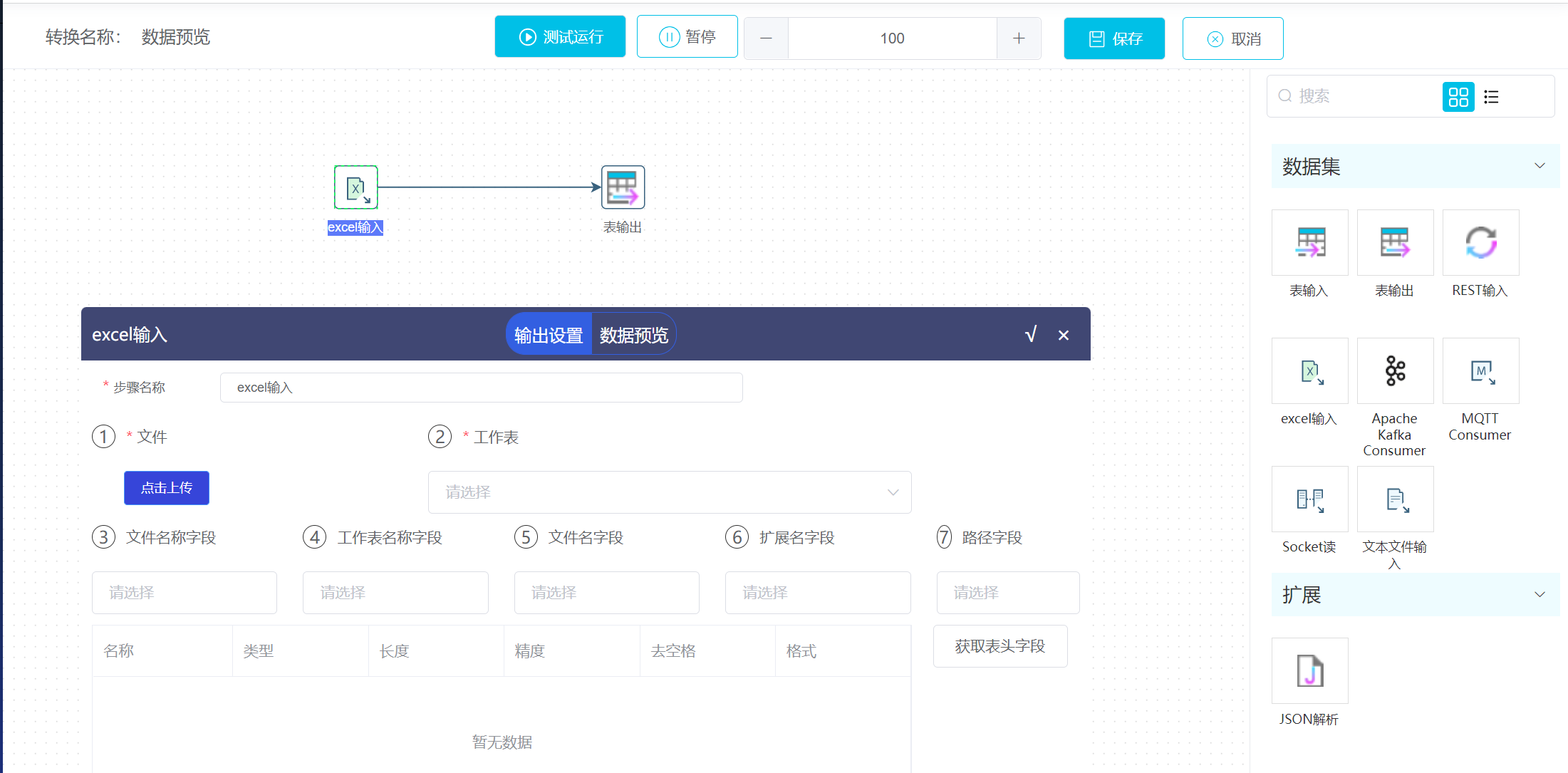Collapse the 数据集 section
The height and width of the screenshot is (773, 1568).
[1539, 166]
